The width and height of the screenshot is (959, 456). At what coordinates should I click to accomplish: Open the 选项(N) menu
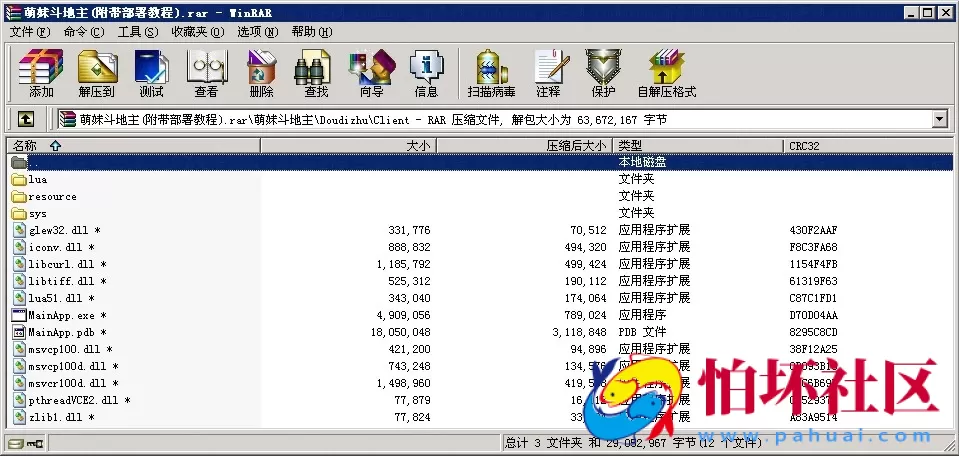click(x=257, y=32)
